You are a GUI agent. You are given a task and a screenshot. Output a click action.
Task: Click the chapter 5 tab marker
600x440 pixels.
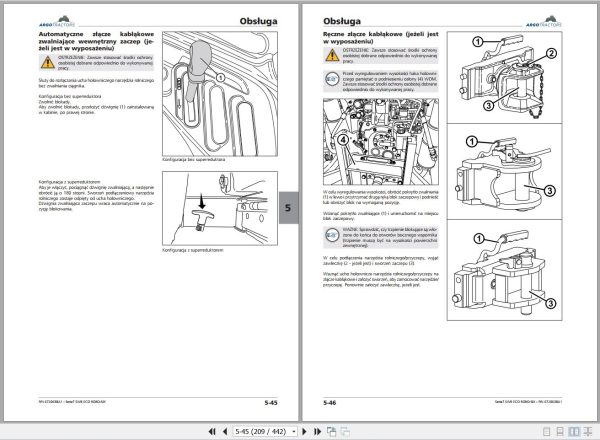tap(288, 208)
